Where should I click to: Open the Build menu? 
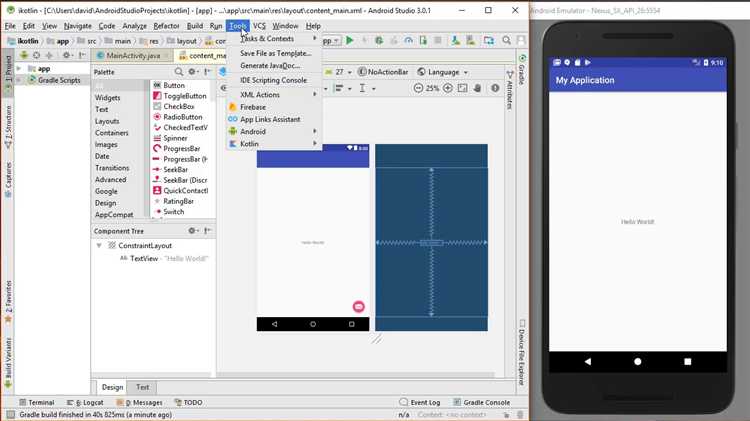click(x=195, y=26)
